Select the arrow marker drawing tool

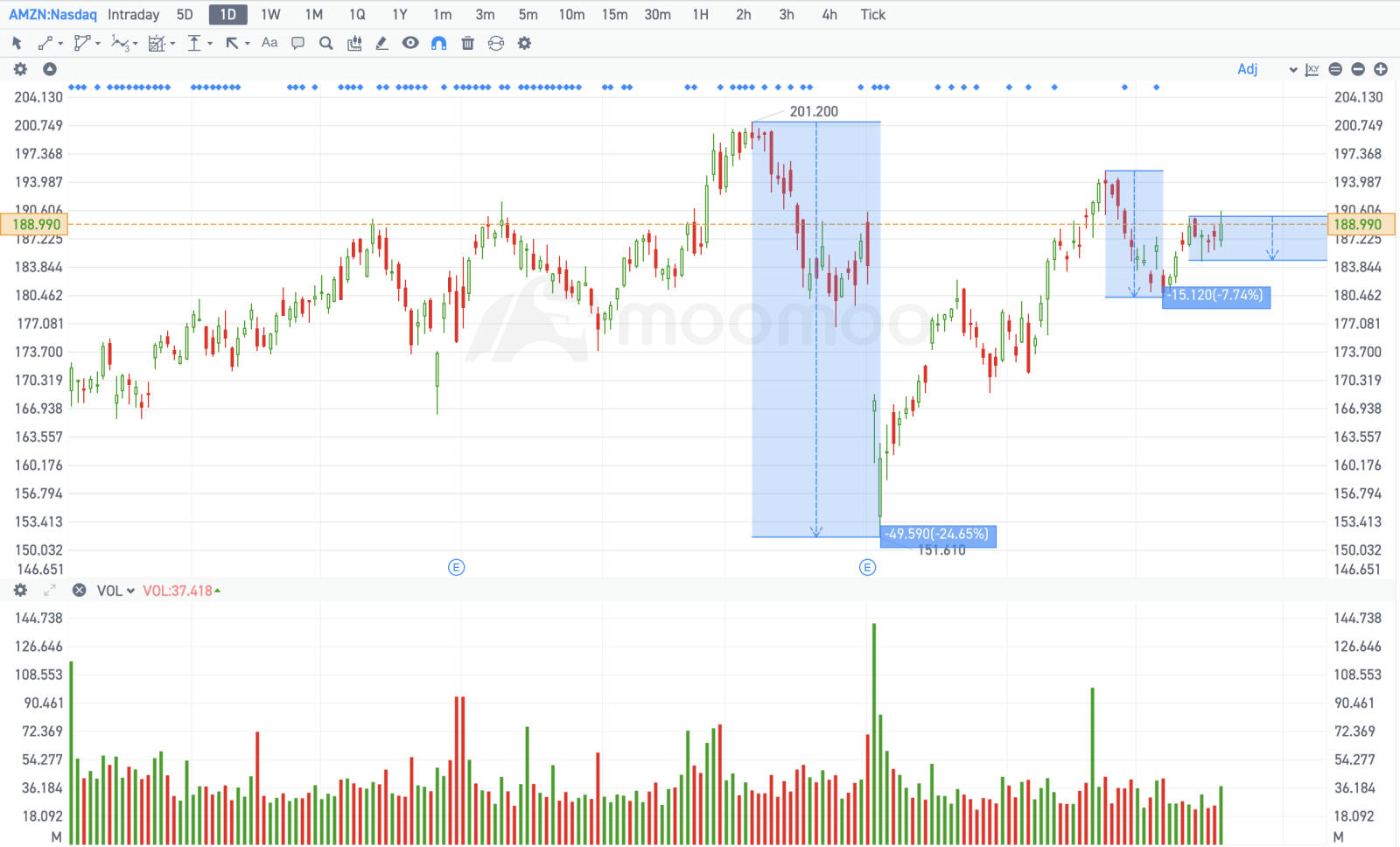click(x=232, y=43)
